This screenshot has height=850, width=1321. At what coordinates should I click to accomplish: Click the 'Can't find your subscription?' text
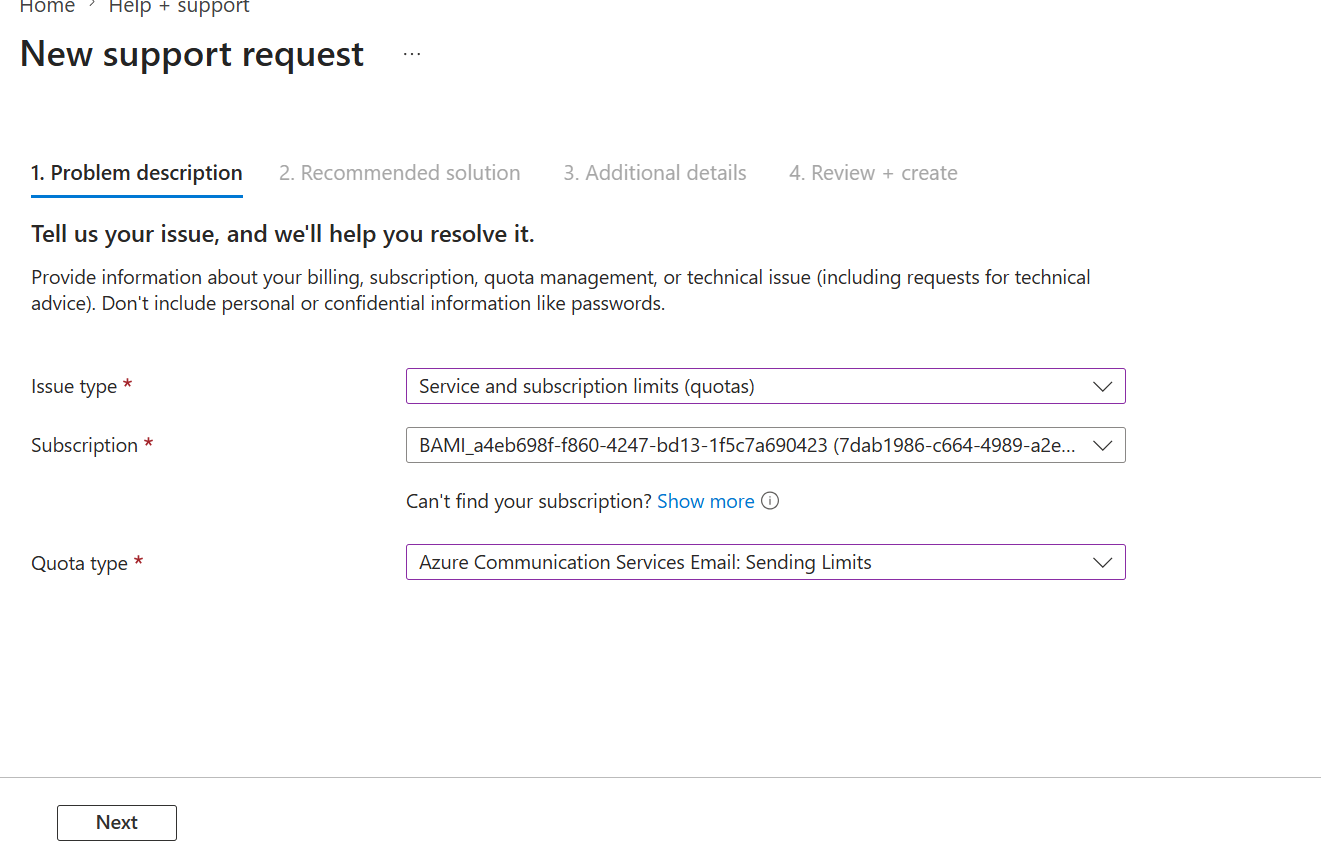(x=529, y=501)
